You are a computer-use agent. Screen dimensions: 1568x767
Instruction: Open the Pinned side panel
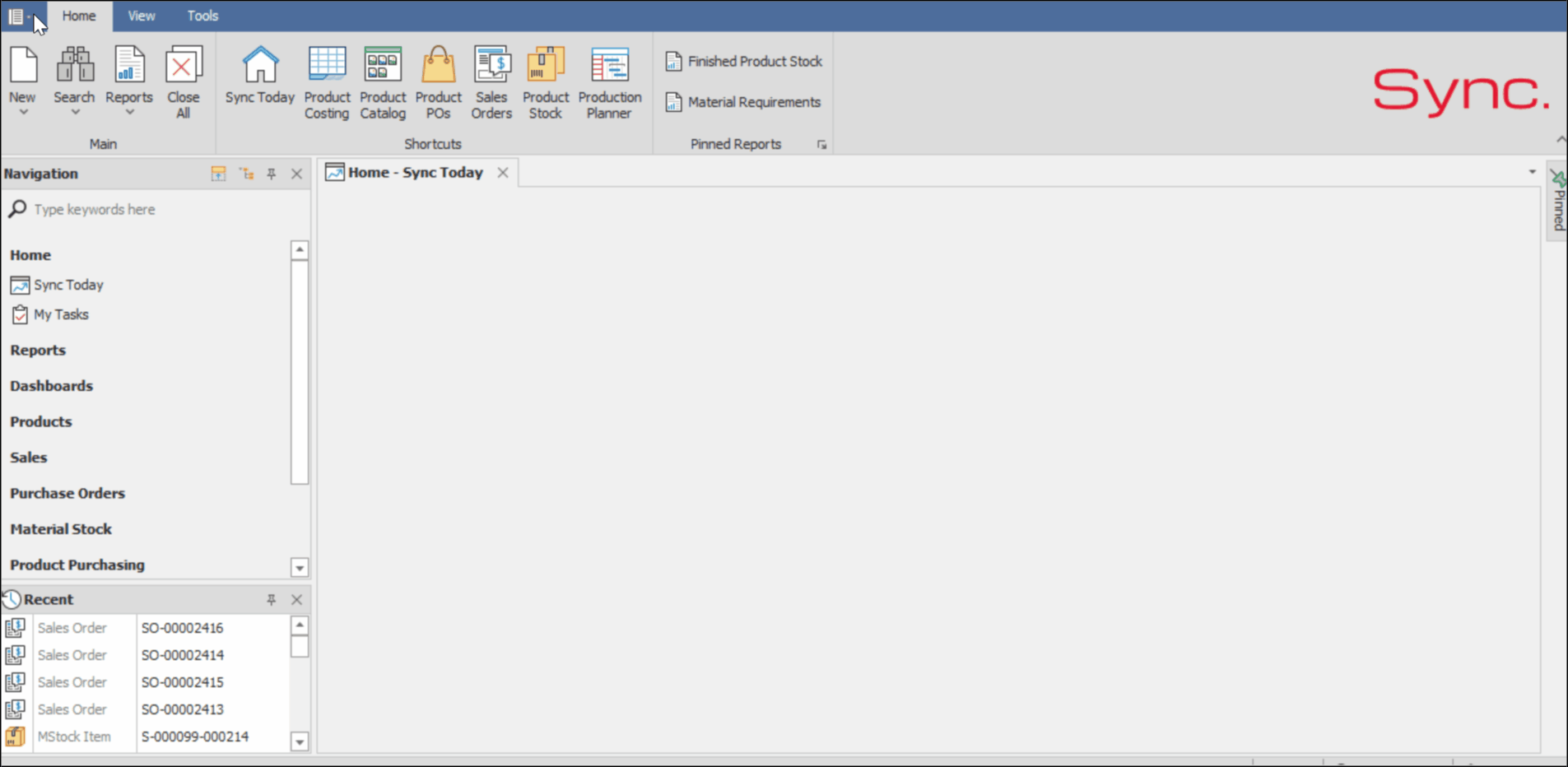click(x=1558, y=202)
